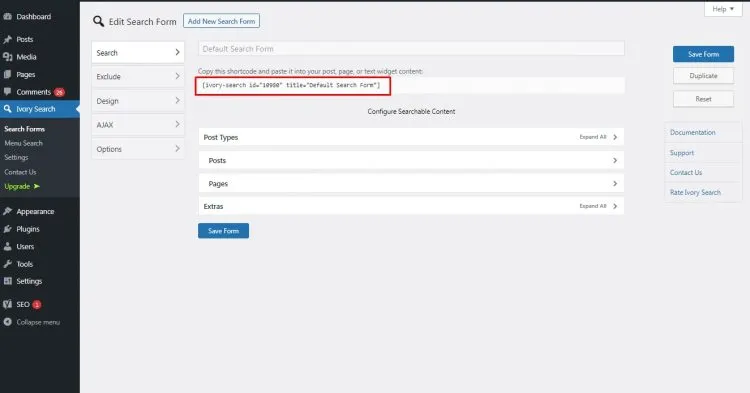Screen dimensions: 750x393
Task: Click magnifier icon beside Edit Search Form
Action: pos(99,22)
